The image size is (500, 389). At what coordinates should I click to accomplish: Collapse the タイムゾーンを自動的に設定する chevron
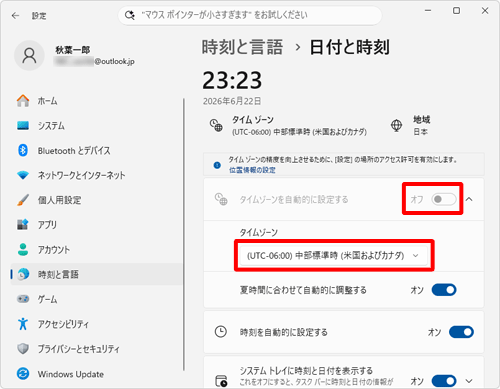[x=469, y=199]
